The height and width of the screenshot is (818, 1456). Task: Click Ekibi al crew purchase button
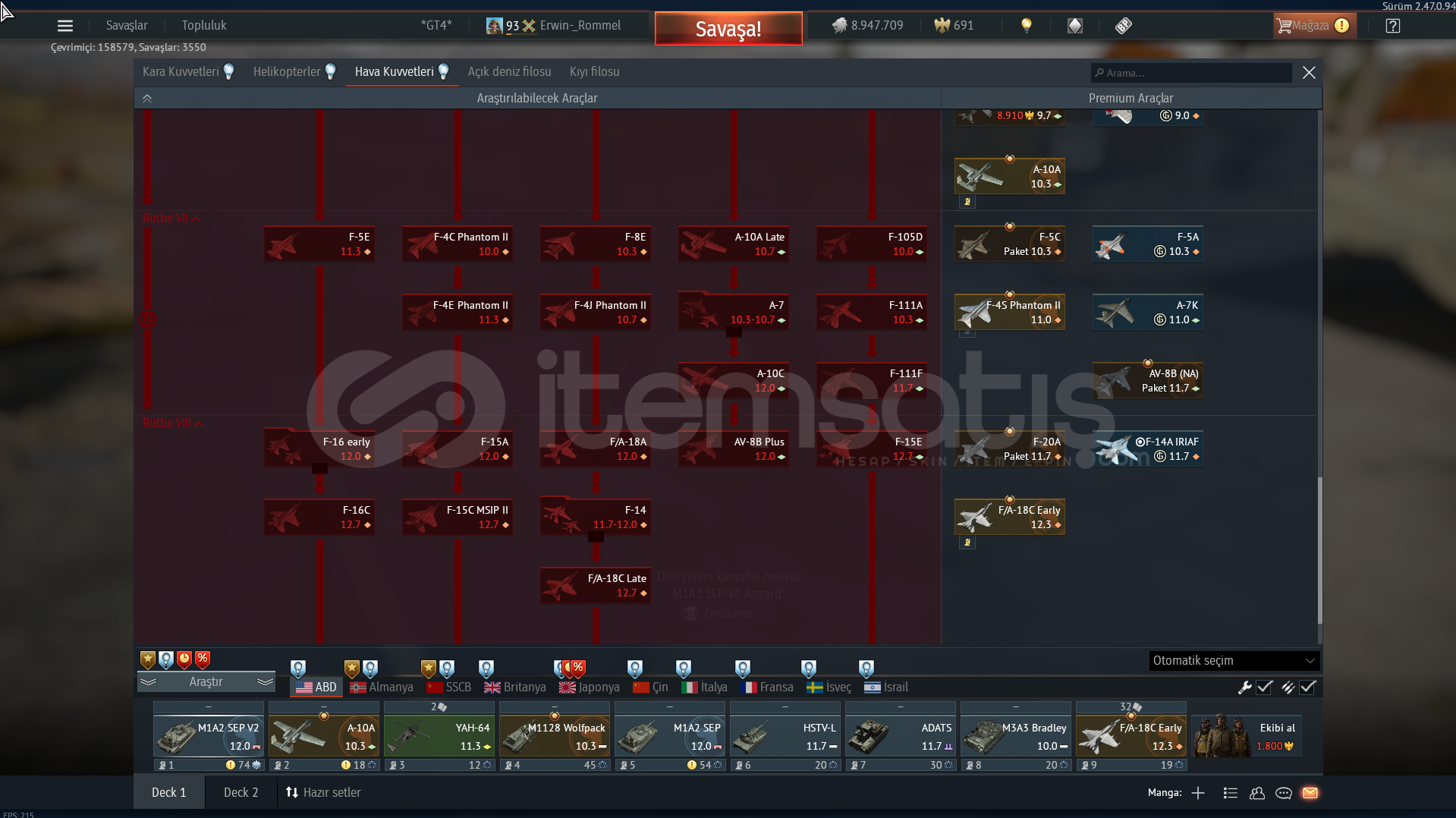pyautogui.click(x=1247, y=737)
